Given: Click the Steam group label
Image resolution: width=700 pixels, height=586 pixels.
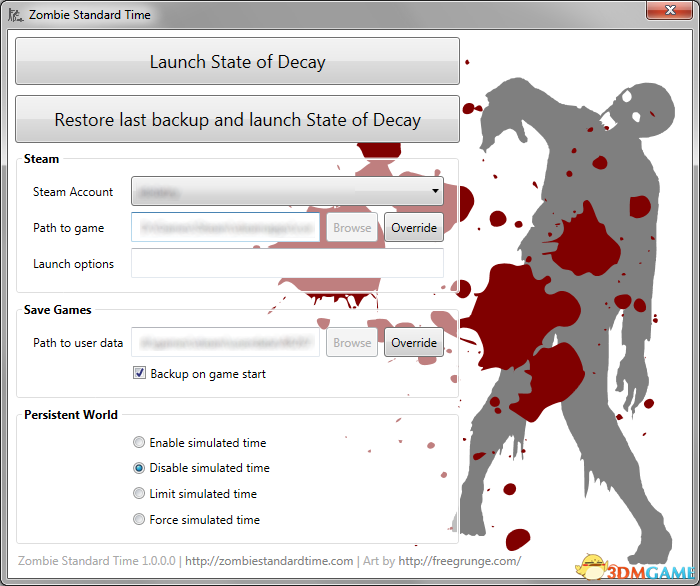Looking at the screenshot, I should (x=41, y=159).
